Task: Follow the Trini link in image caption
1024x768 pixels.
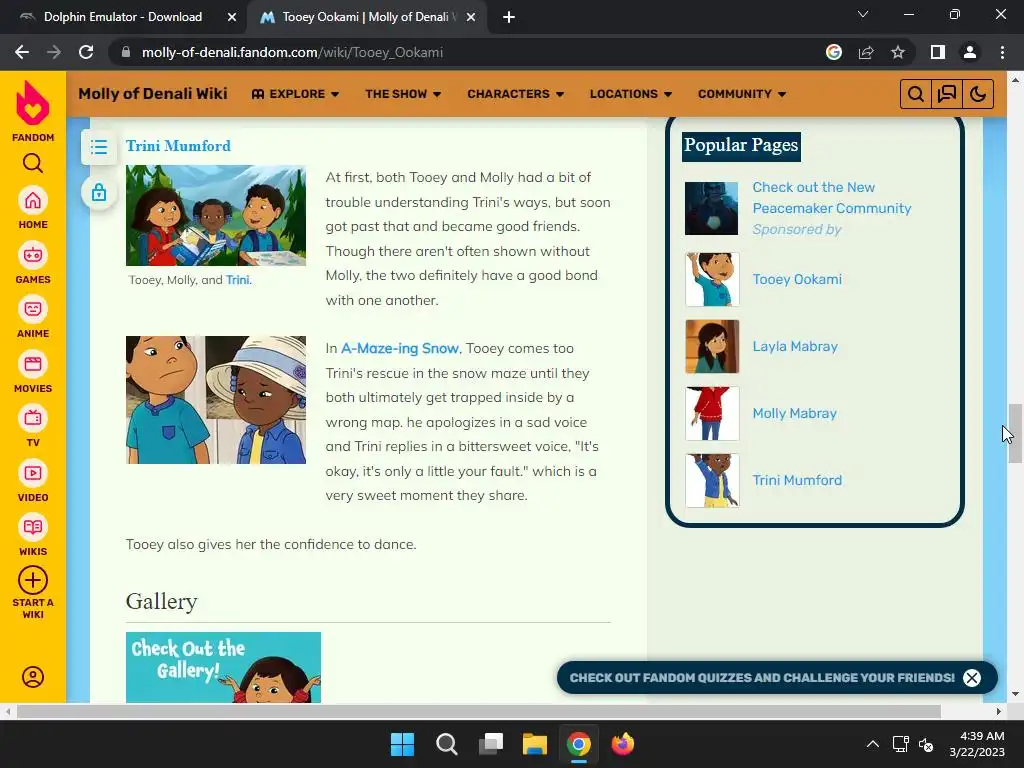Action: (x=237, y=280)
